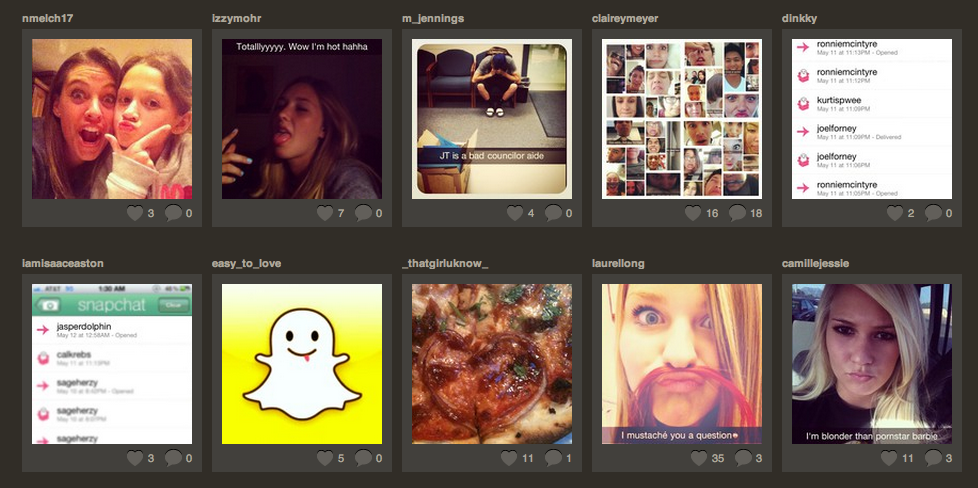Open comments on camillejessie's photo
This screenshot has width=978, height=488.
tap(933, 459)
